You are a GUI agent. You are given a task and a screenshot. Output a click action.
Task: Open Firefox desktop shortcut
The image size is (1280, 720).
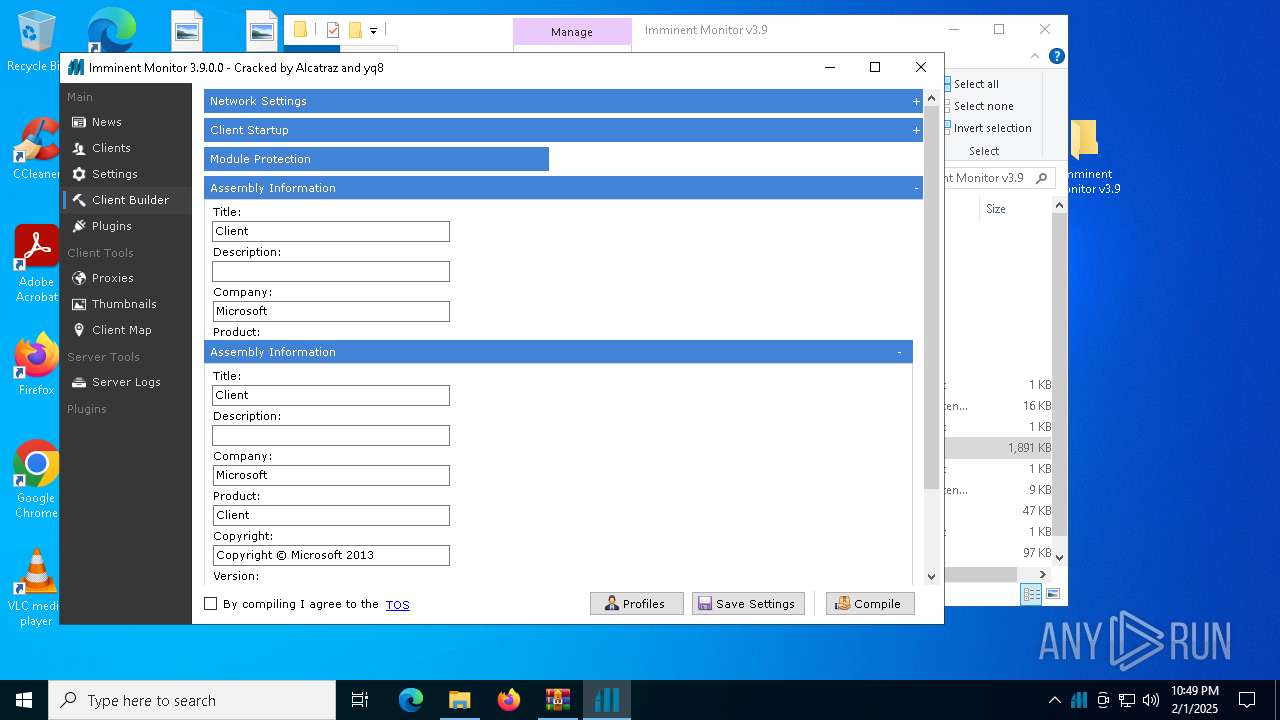click(x=35, y=365)
